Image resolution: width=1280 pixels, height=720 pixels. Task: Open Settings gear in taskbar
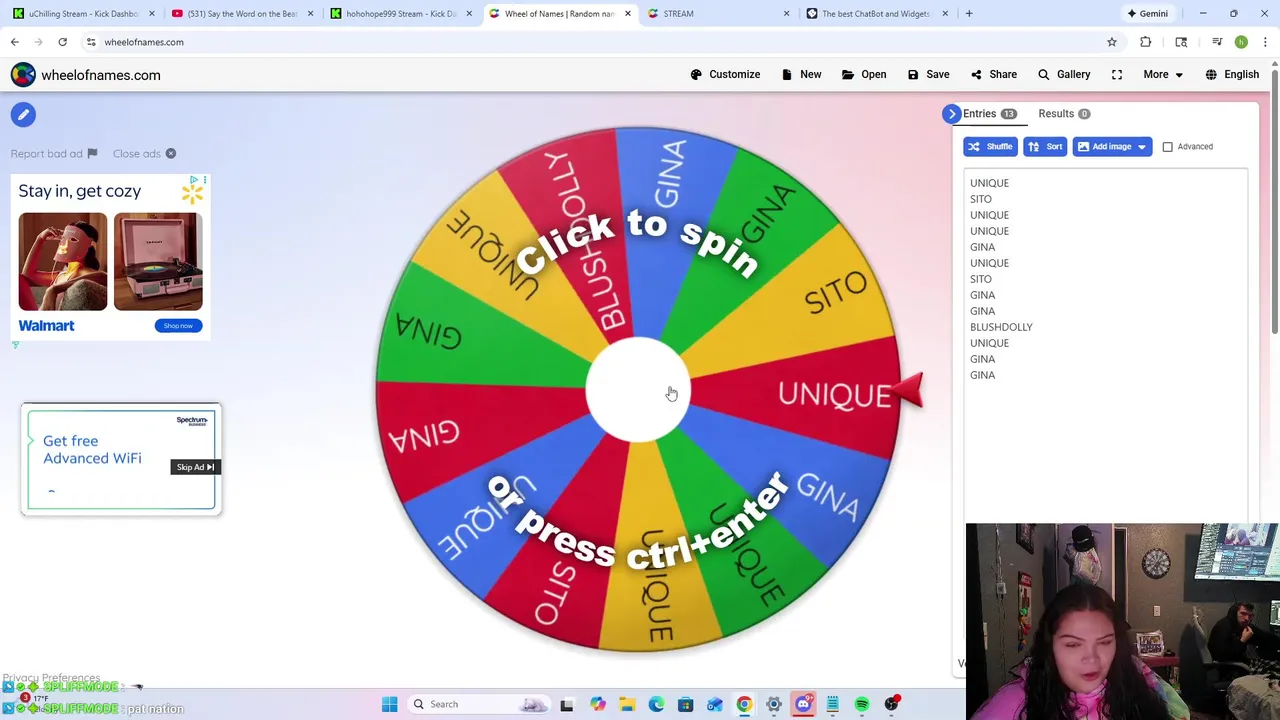coord(773,704)
